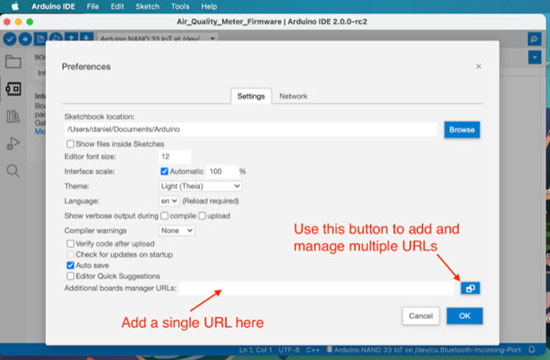Image resolution: width=550 pixels, height=360 pixels.
Task: Enable verbose output during upload
Action: pyautogui.click(x=202, y=216)
